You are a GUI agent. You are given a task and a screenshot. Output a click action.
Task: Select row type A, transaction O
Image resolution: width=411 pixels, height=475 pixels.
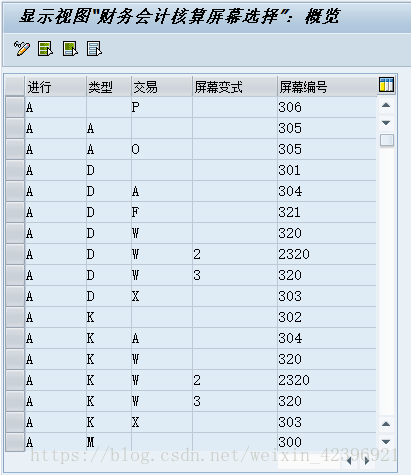pos(15,149)
